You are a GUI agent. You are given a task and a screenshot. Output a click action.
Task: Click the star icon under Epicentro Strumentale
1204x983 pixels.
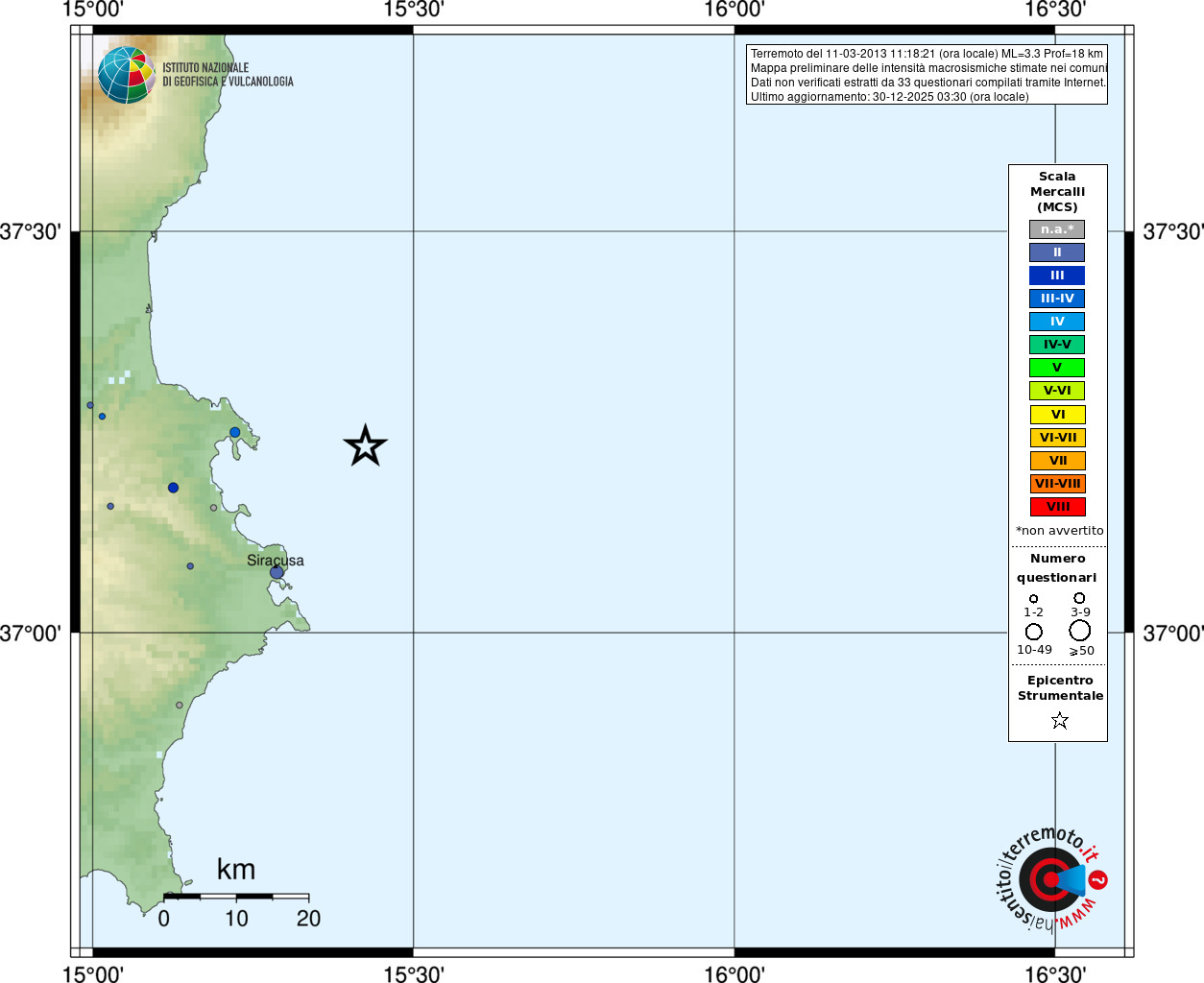point(1059,720)
